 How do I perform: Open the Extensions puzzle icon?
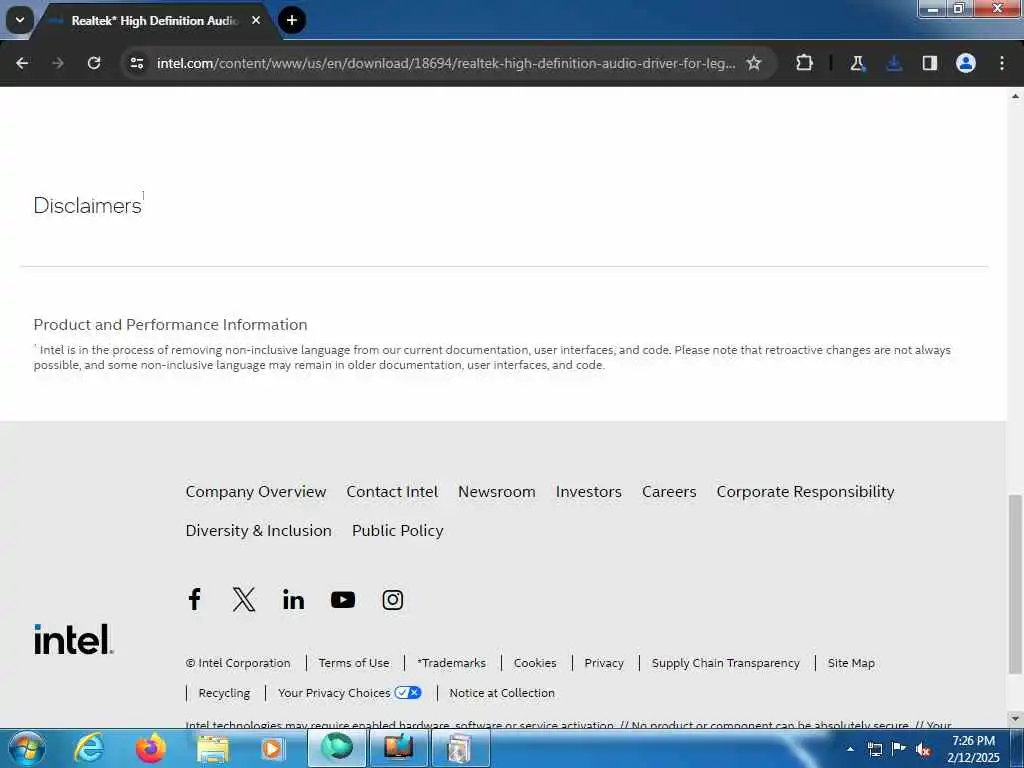coord(805,63)
